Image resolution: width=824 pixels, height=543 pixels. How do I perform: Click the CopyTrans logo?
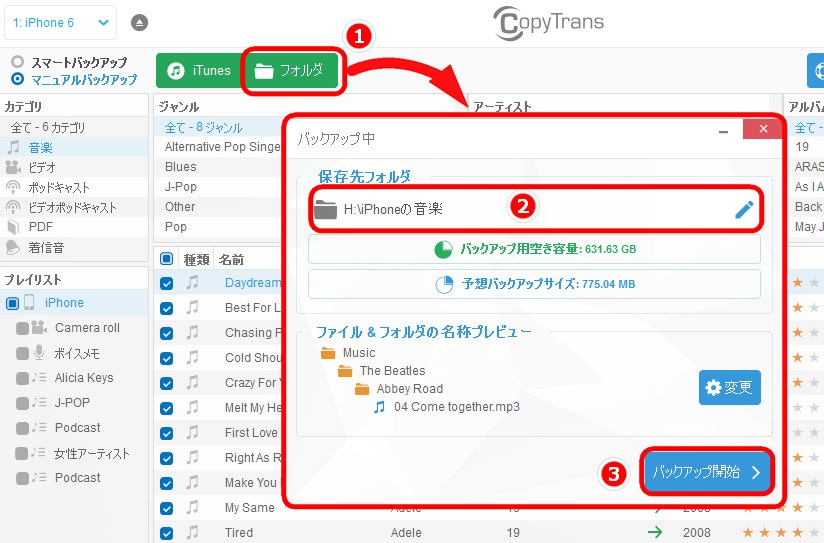(549, 23)
